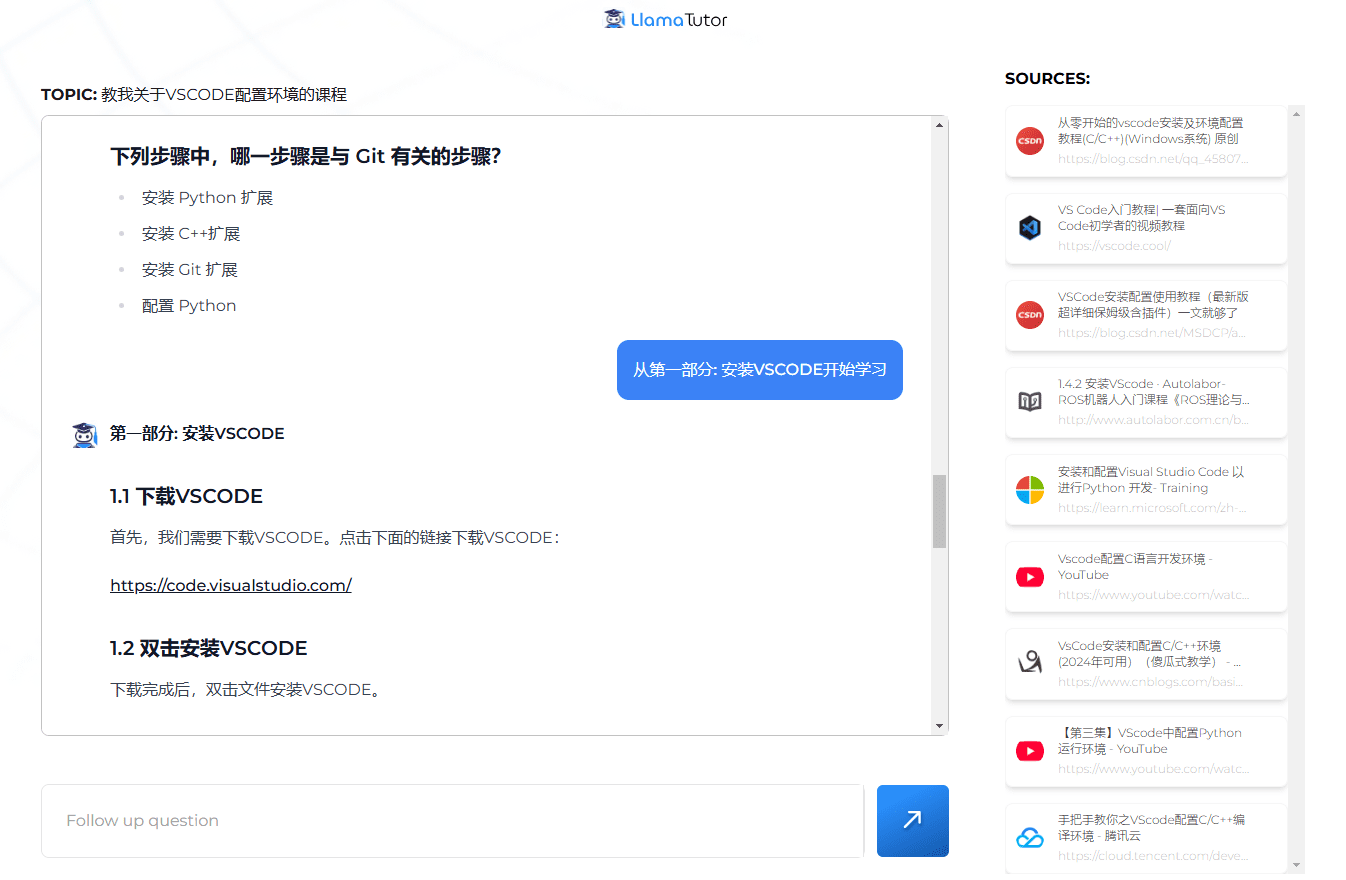Click the text 下载完成后，双击文件安装VSCODE。
Image resolution: width=1346 pixels, height=880 pixels.
pos(246,690)
